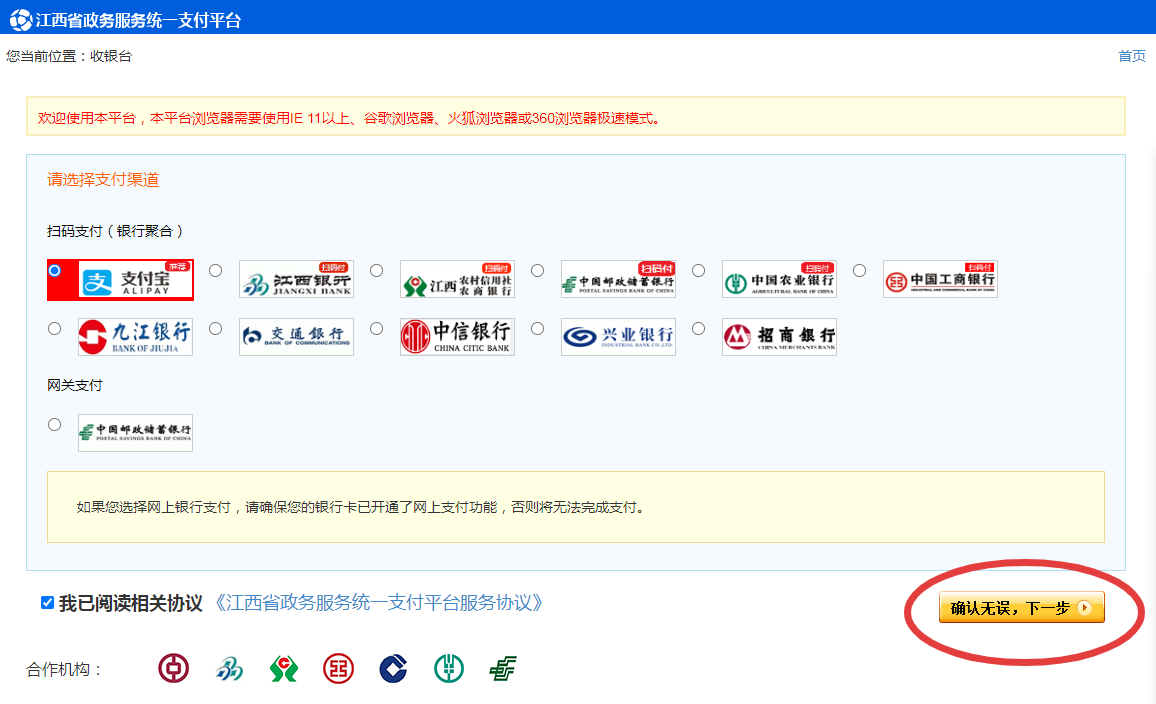Click the platform logo in the header

pos(21,20)
